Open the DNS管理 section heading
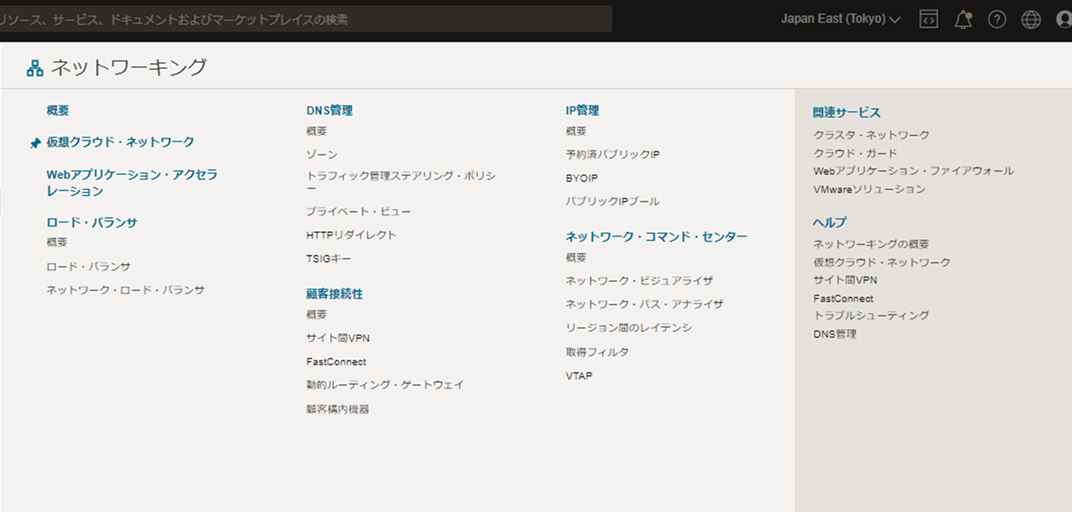Screen dimensions: 1072x512 coord(330,110)
